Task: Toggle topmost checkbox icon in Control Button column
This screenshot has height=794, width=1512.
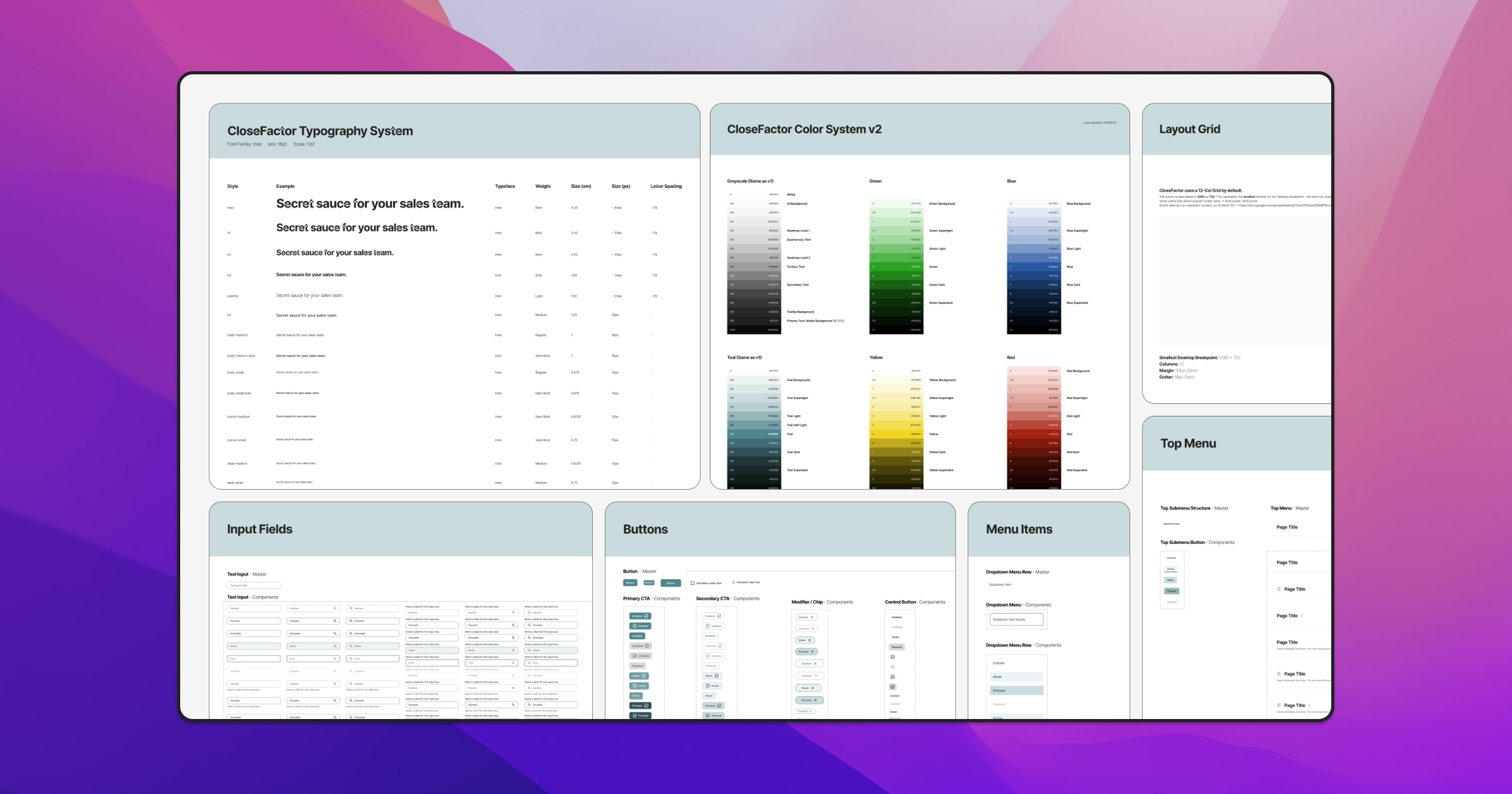Action: click(x=893, y=657)
